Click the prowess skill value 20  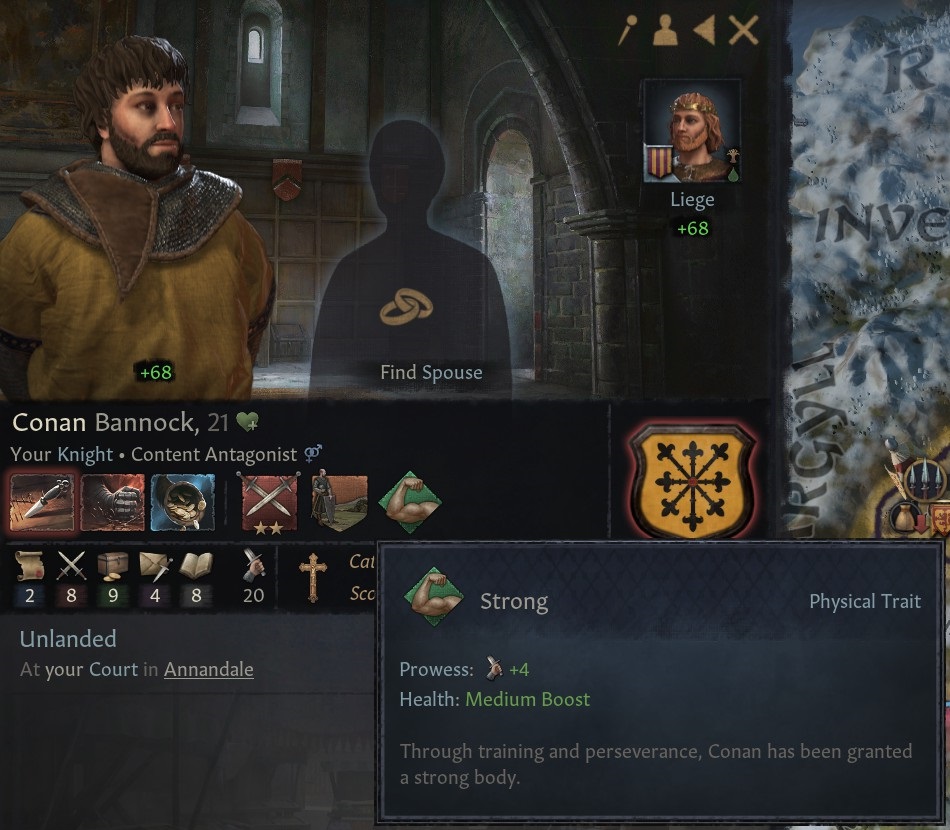pos(253,596)
